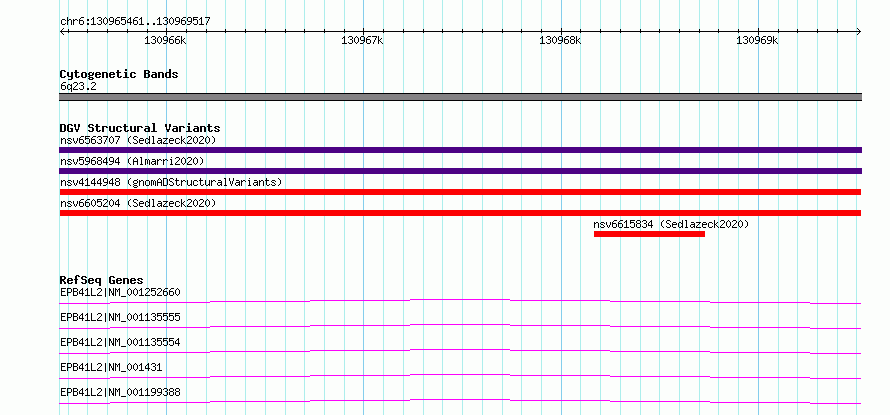Click the purple bar for nsv5968494
Viewport: 890px width, 415px height.
460,171
